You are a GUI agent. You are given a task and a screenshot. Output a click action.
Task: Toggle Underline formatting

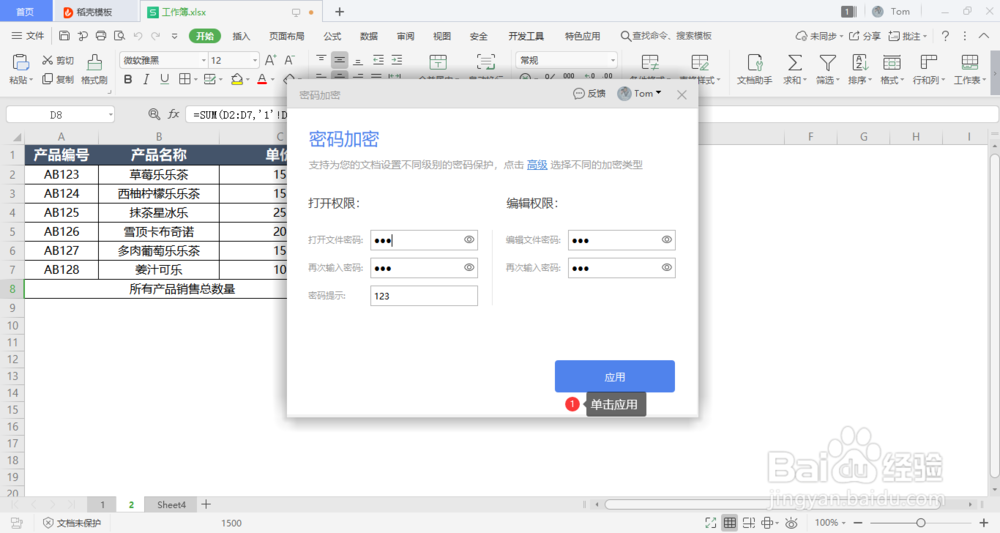[x=165, y=79]
